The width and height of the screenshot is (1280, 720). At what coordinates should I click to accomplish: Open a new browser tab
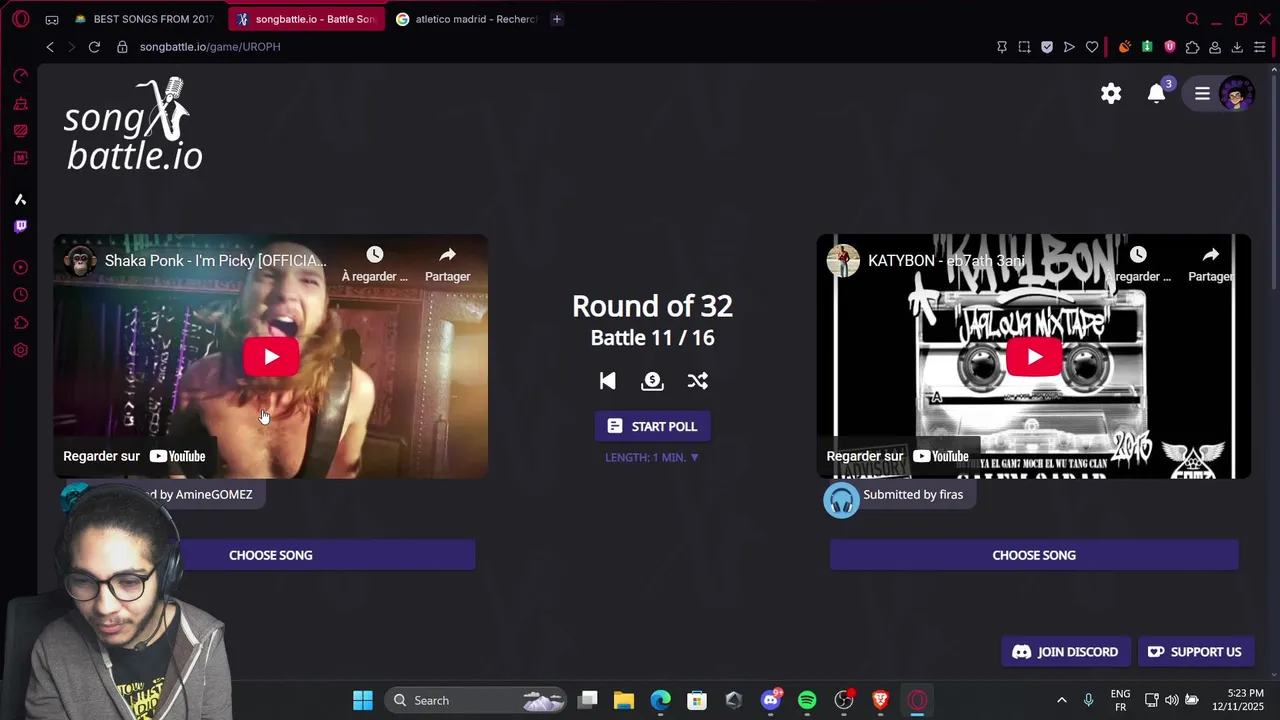pyautogui.click(x=557, y=19)
